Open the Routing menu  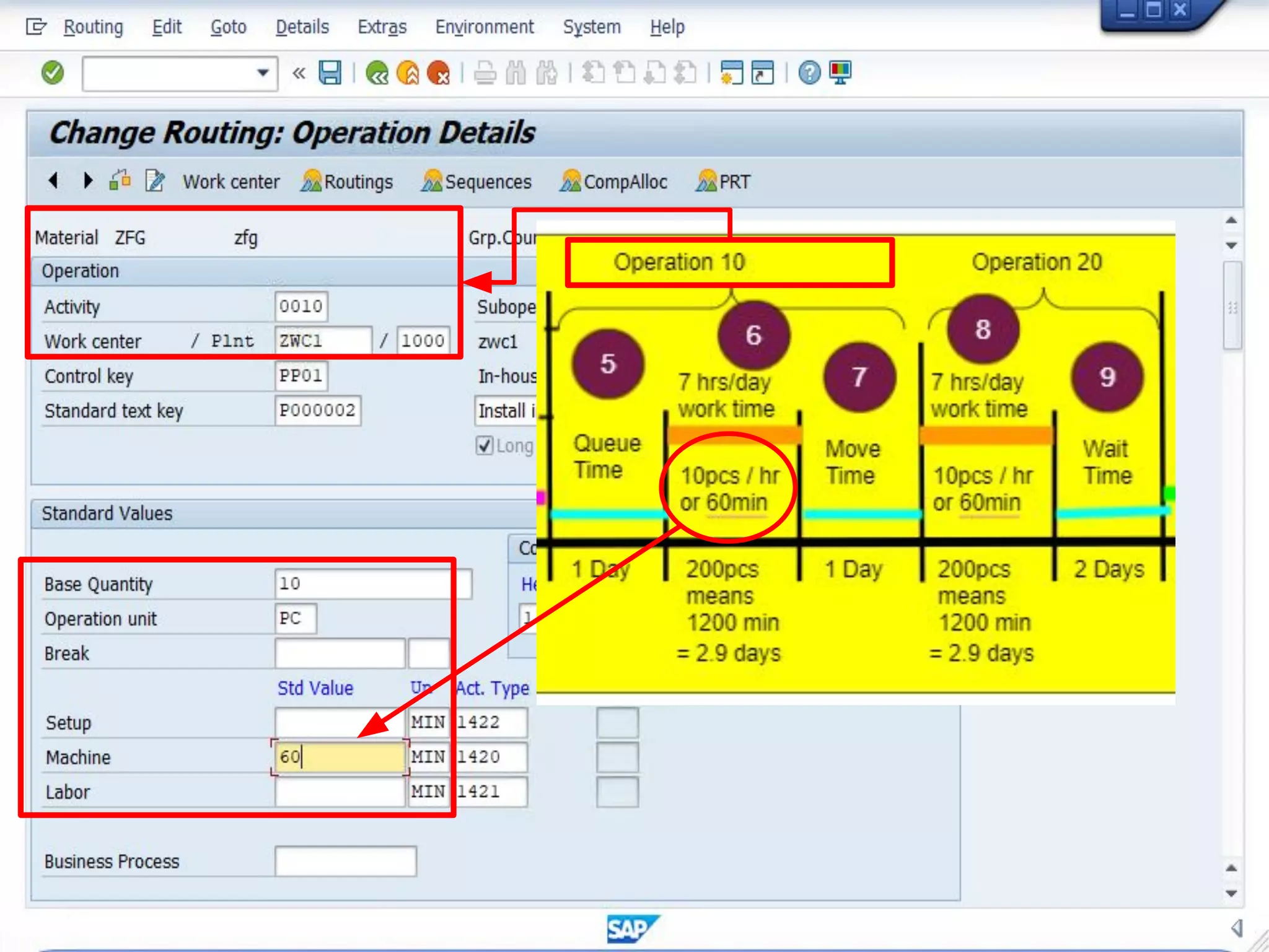coord(93,27)
